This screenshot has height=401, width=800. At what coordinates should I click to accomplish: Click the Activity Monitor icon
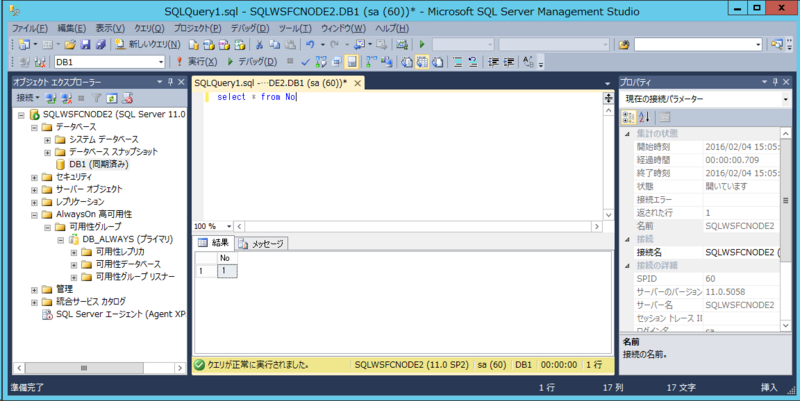[402, 45]
